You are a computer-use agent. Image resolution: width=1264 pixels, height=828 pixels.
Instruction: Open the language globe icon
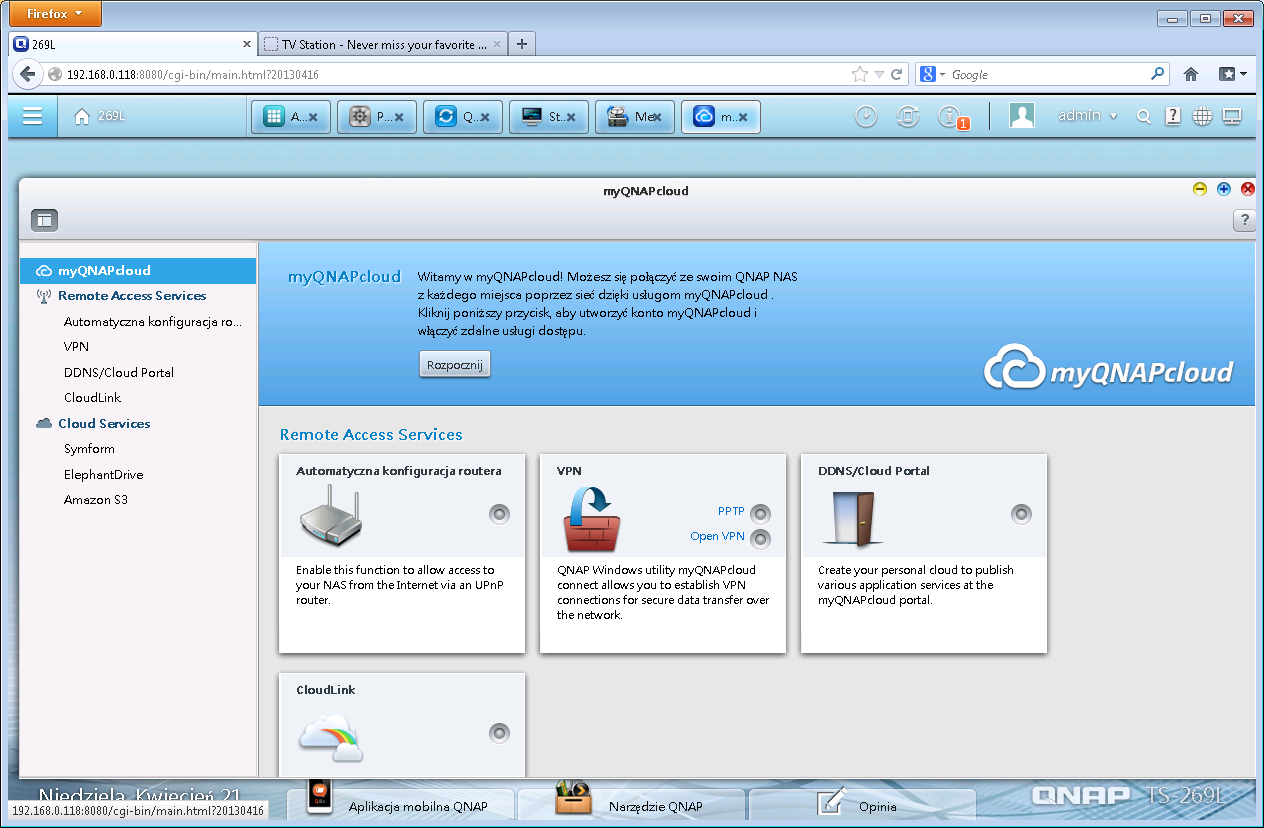[1202, 117]
